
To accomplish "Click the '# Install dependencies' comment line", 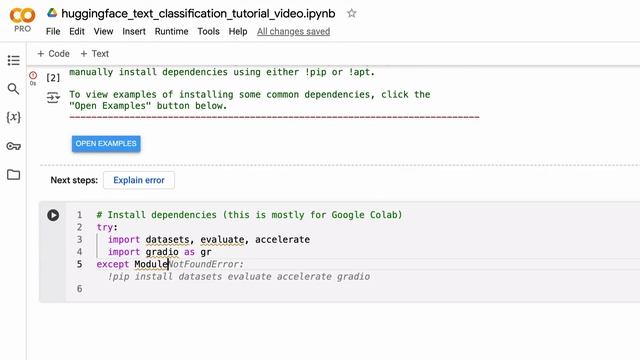I will (249, 215).
